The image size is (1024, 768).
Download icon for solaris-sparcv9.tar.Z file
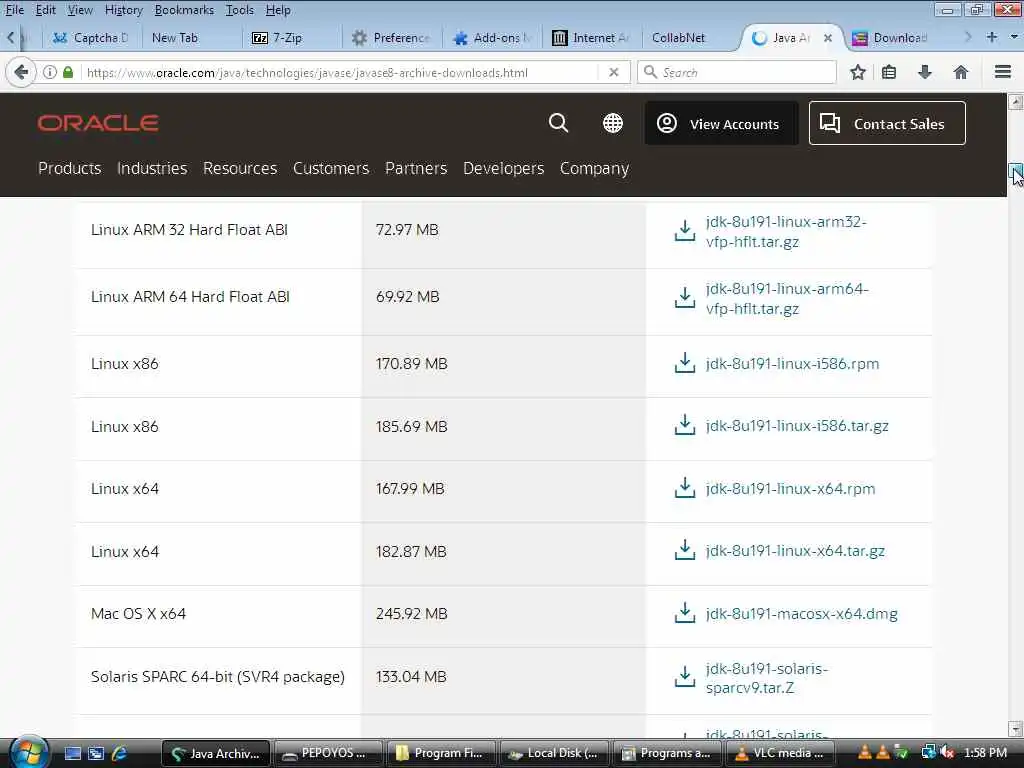(684, 677)
